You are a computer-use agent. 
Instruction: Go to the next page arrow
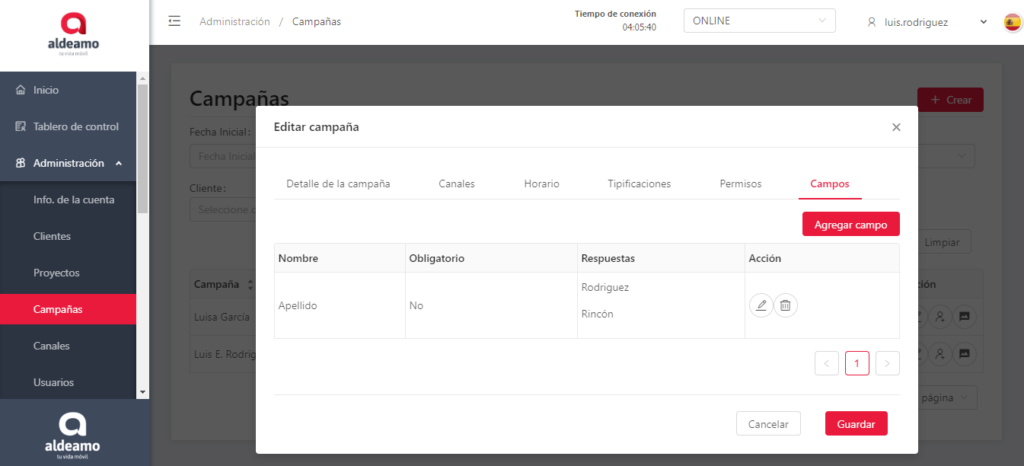click(887, 363)
